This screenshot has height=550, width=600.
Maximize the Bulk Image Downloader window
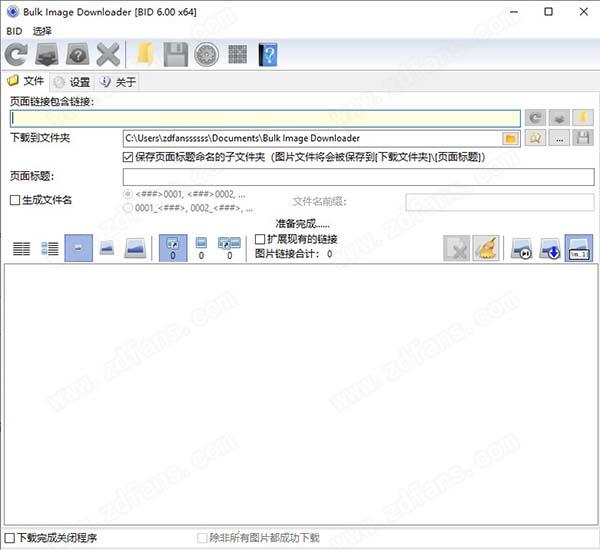pyautogui.click(x=548, y=12)
